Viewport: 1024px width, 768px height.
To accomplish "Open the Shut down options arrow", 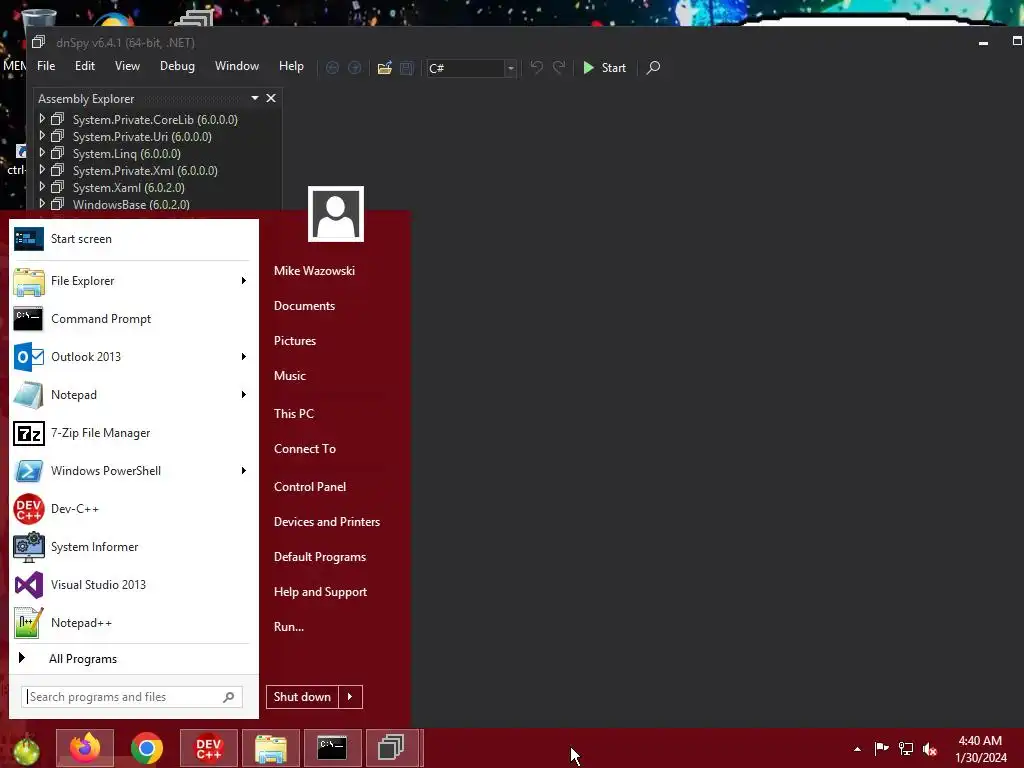I will 350,697.
